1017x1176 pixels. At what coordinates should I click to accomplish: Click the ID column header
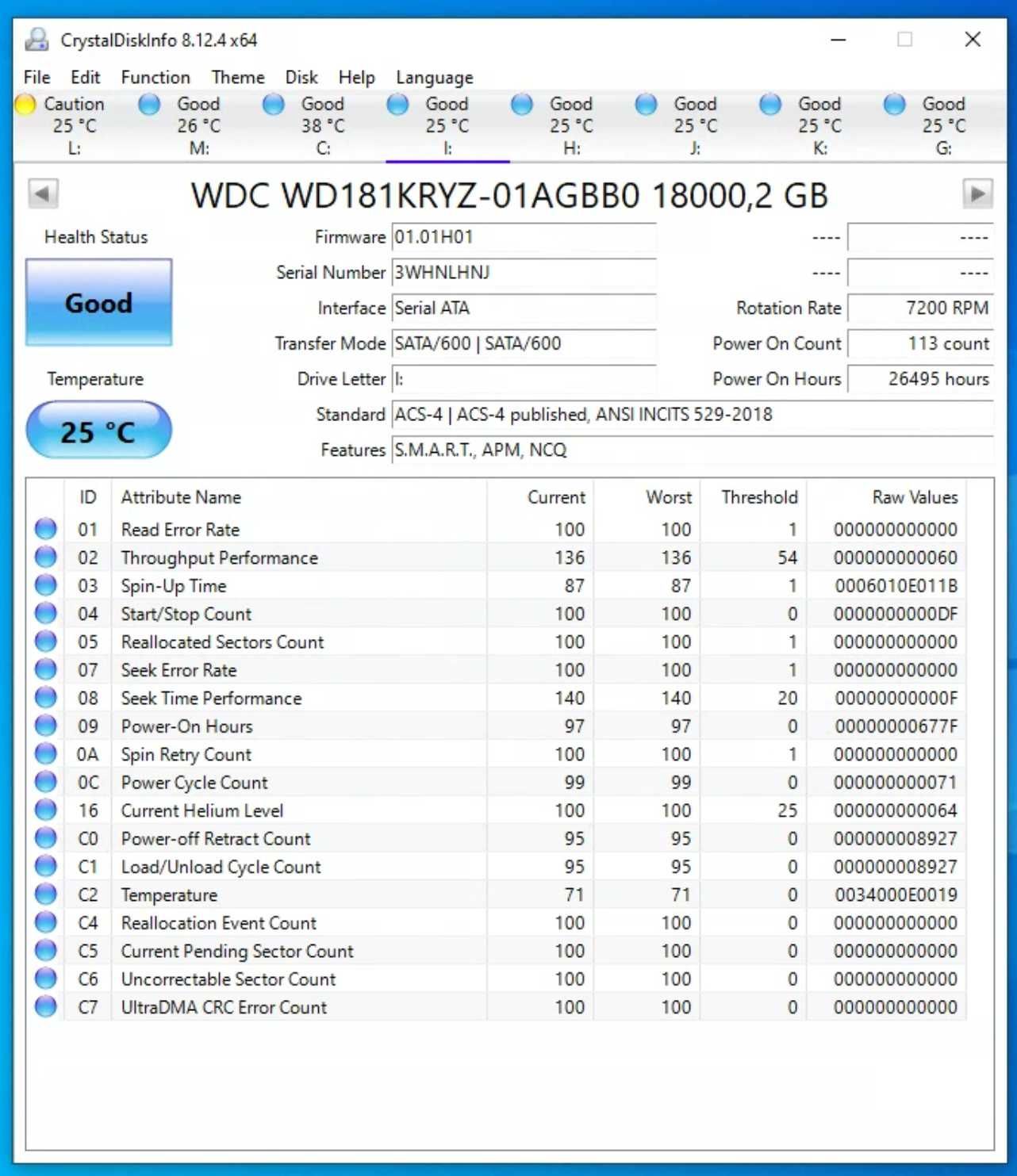click(88, 497)
